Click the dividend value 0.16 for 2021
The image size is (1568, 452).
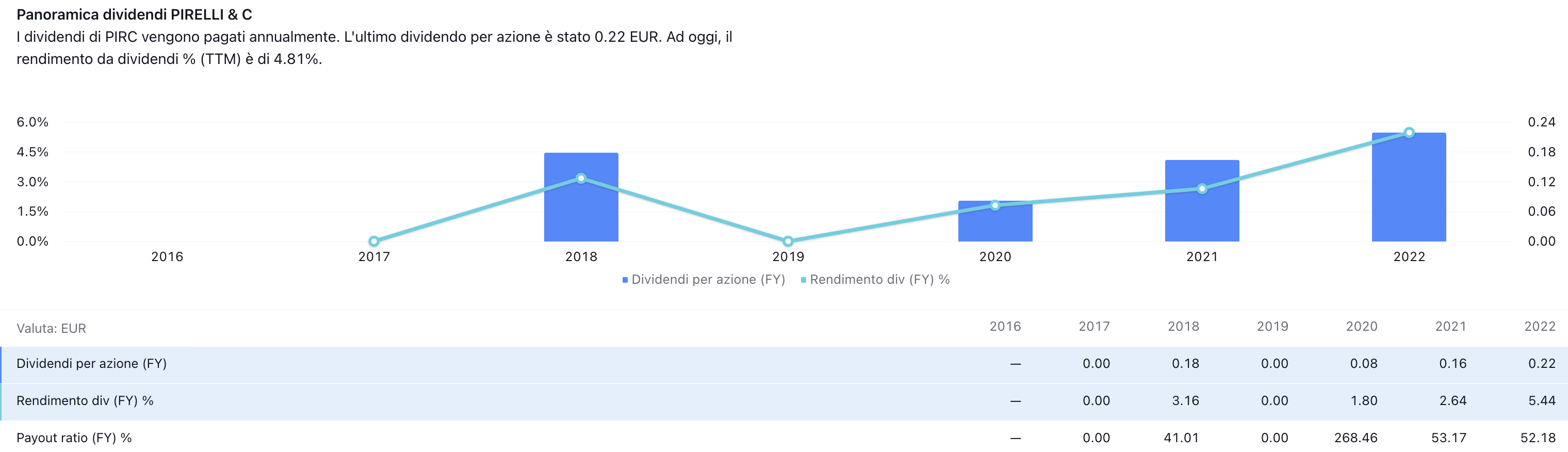click(x=1453, y=364)
